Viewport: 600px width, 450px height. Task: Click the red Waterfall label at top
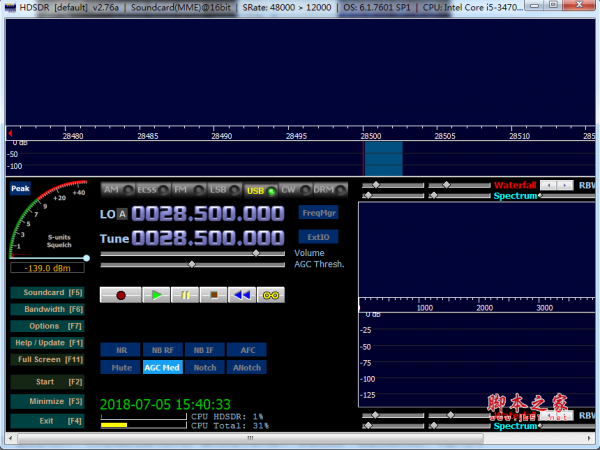515,186
